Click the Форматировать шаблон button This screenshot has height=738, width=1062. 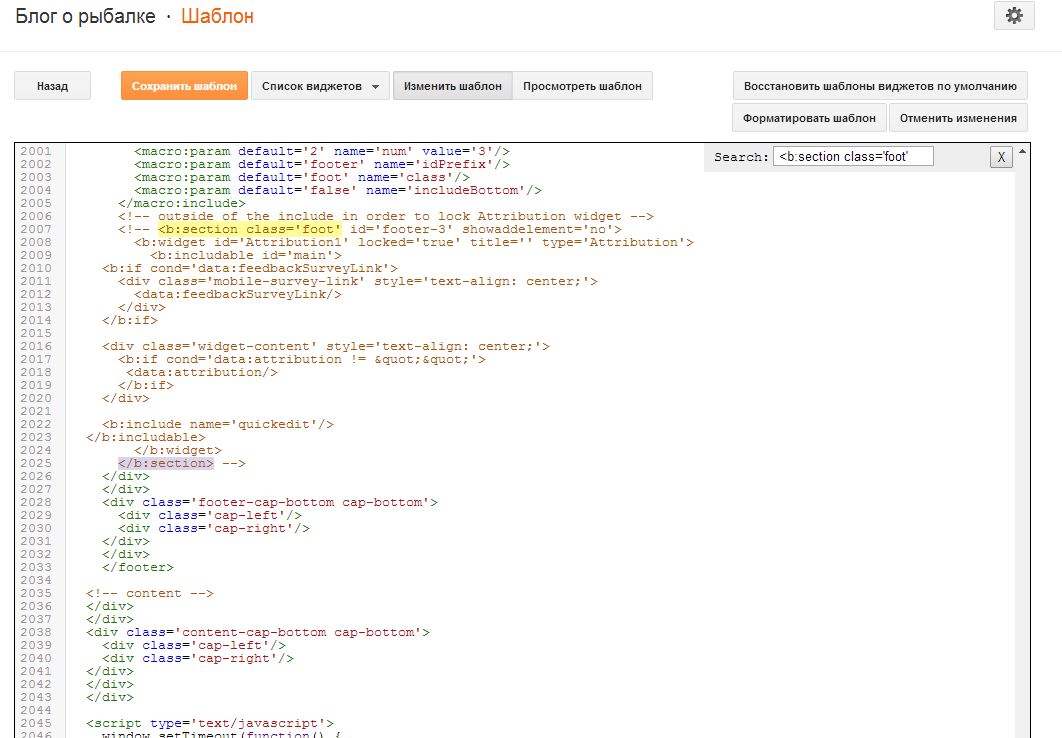tap(809, 118)
